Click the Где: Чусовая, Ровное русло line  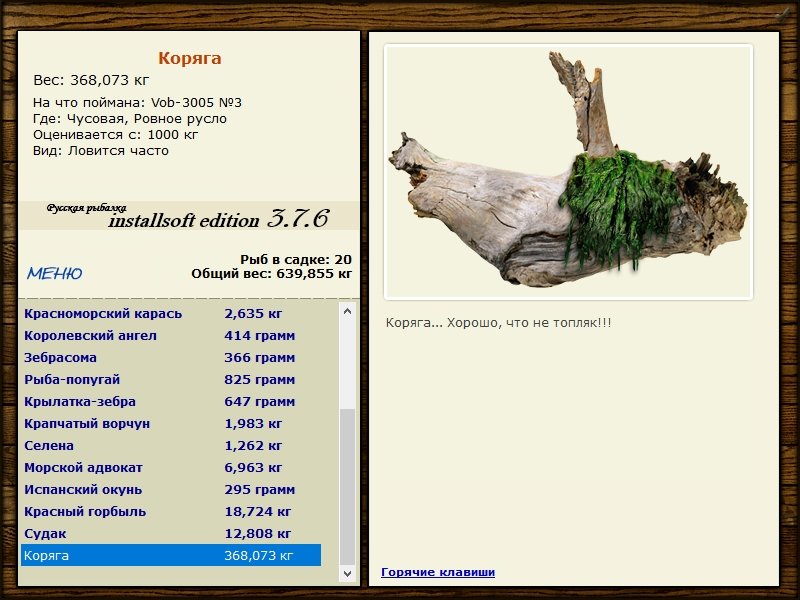130,119
